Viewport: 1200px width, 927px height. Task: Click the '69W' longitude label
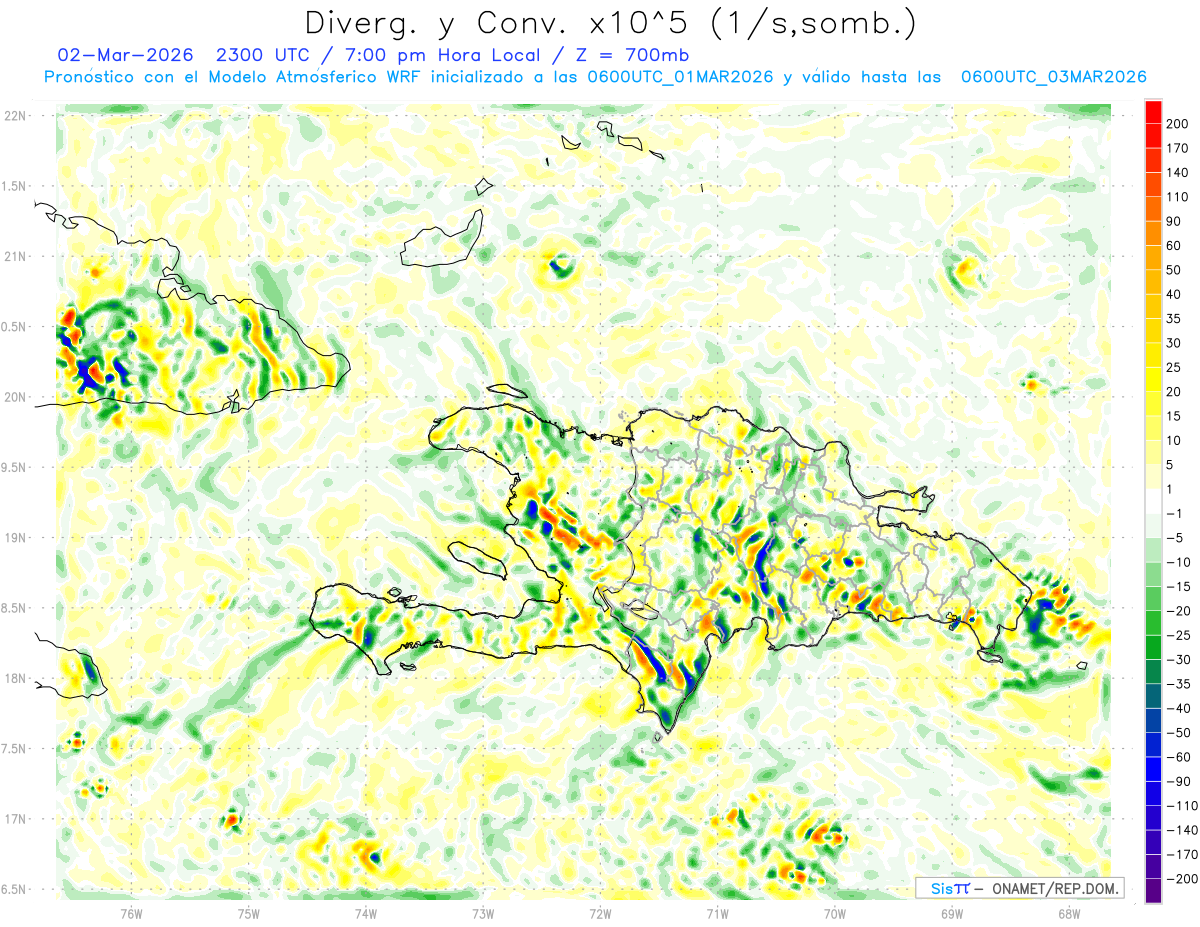click(x=952, y=913)
